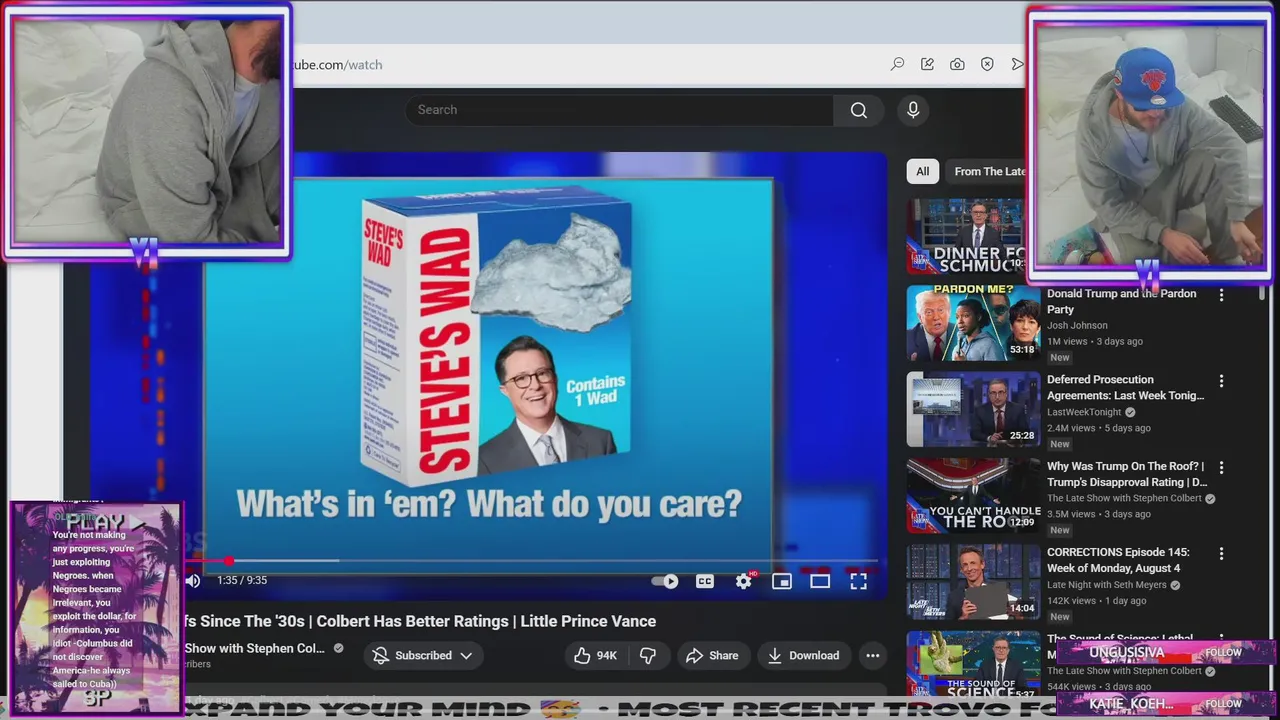Start voice search with the microphone icon
Image resolution: width=1280 pixels, height=720 pixels.
[x=912, y=110]
